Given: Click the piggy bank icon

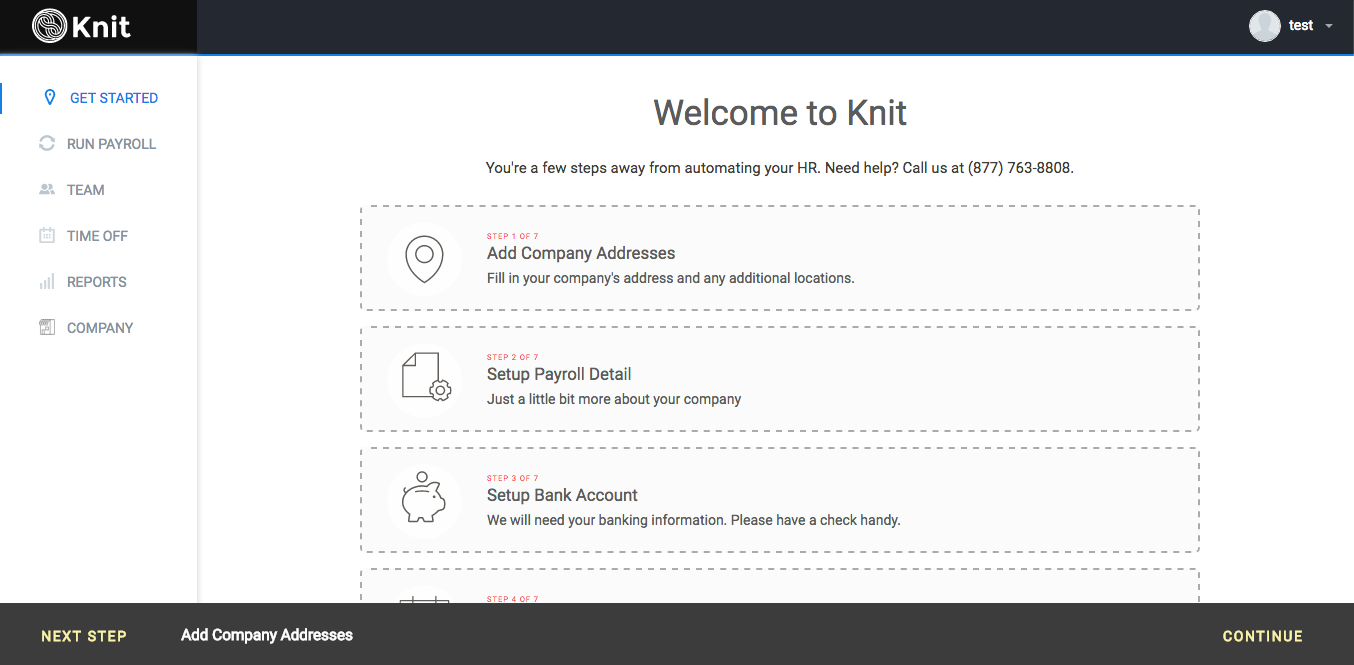Looking at the screenshot, I should click(x=424, y=500).
